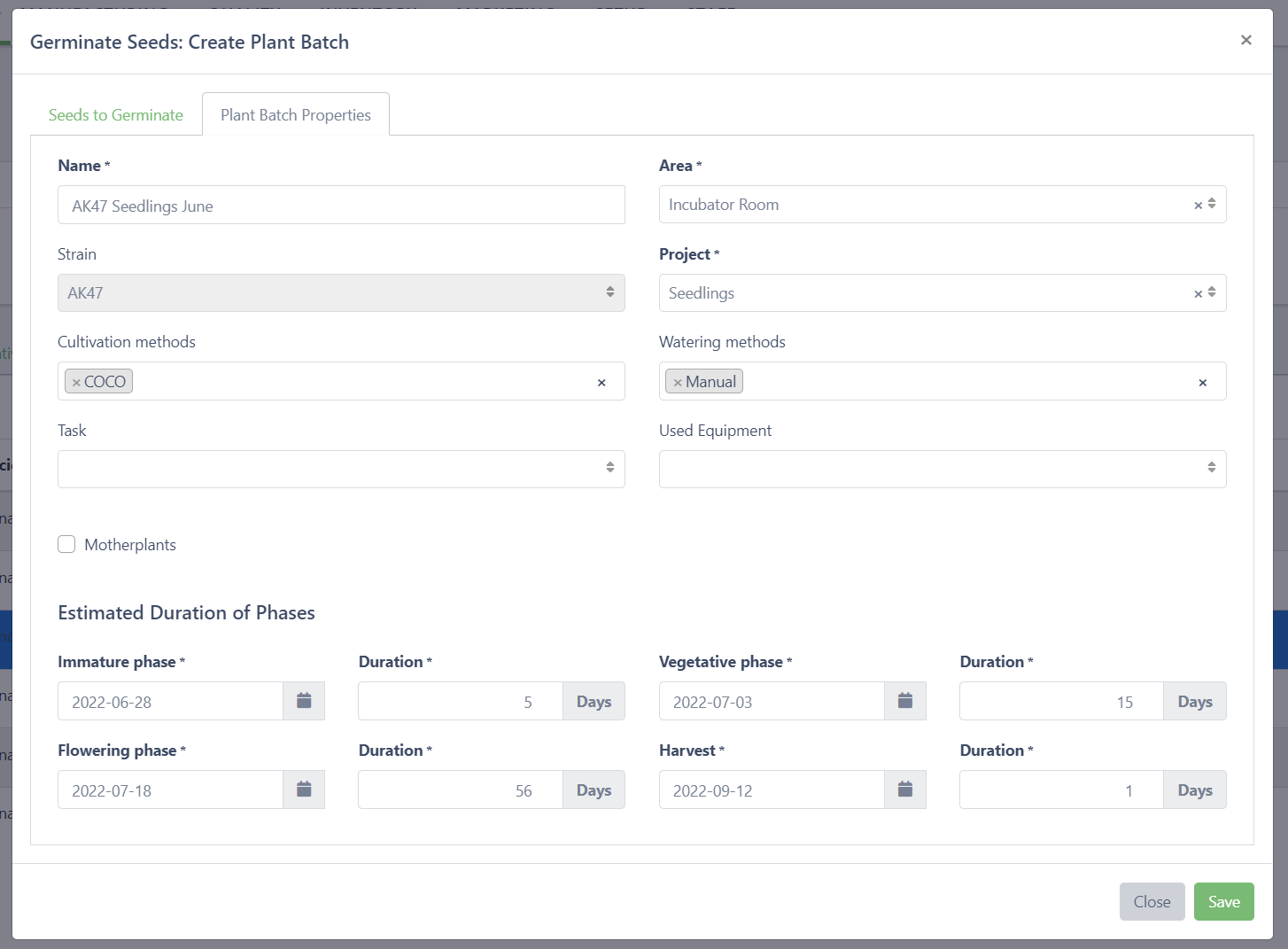Clear the Incubator Room area selection
The image size is (1288, 949).
click(x=1198, y=206)
